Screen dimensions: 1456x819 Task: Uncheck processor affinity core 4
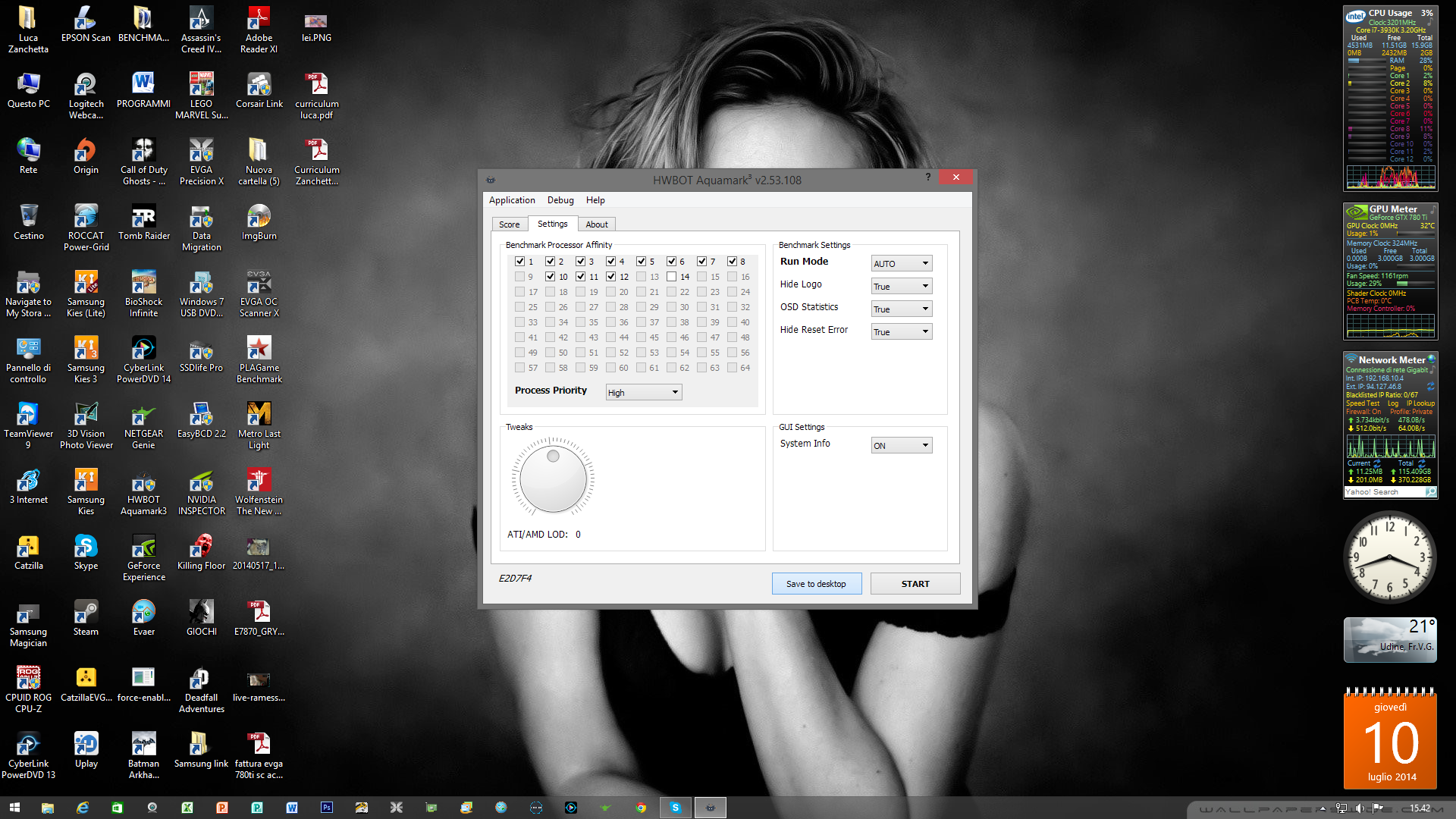coord(610,262)
